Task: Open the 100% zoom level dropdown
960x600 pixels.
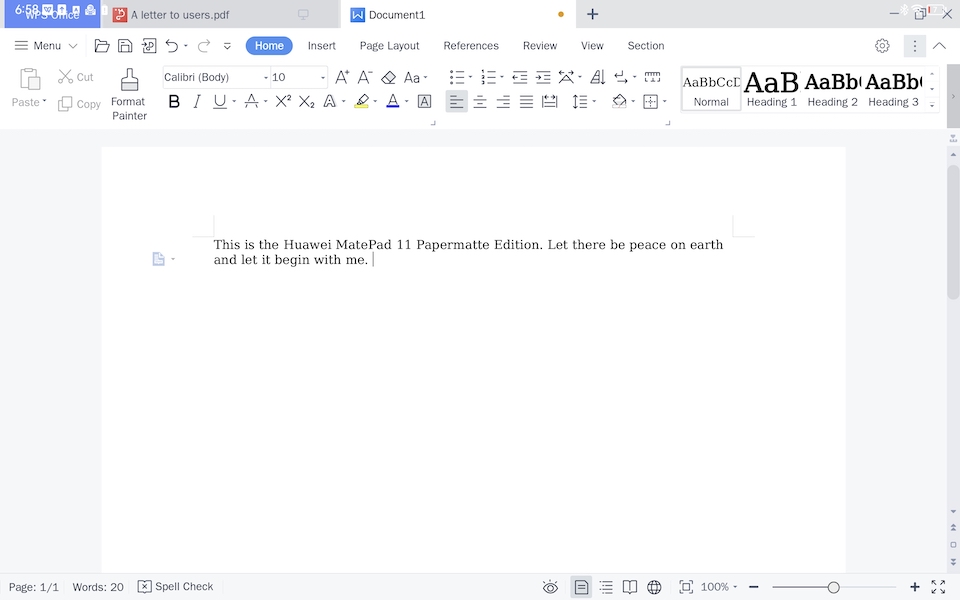Action: (719, 587)
